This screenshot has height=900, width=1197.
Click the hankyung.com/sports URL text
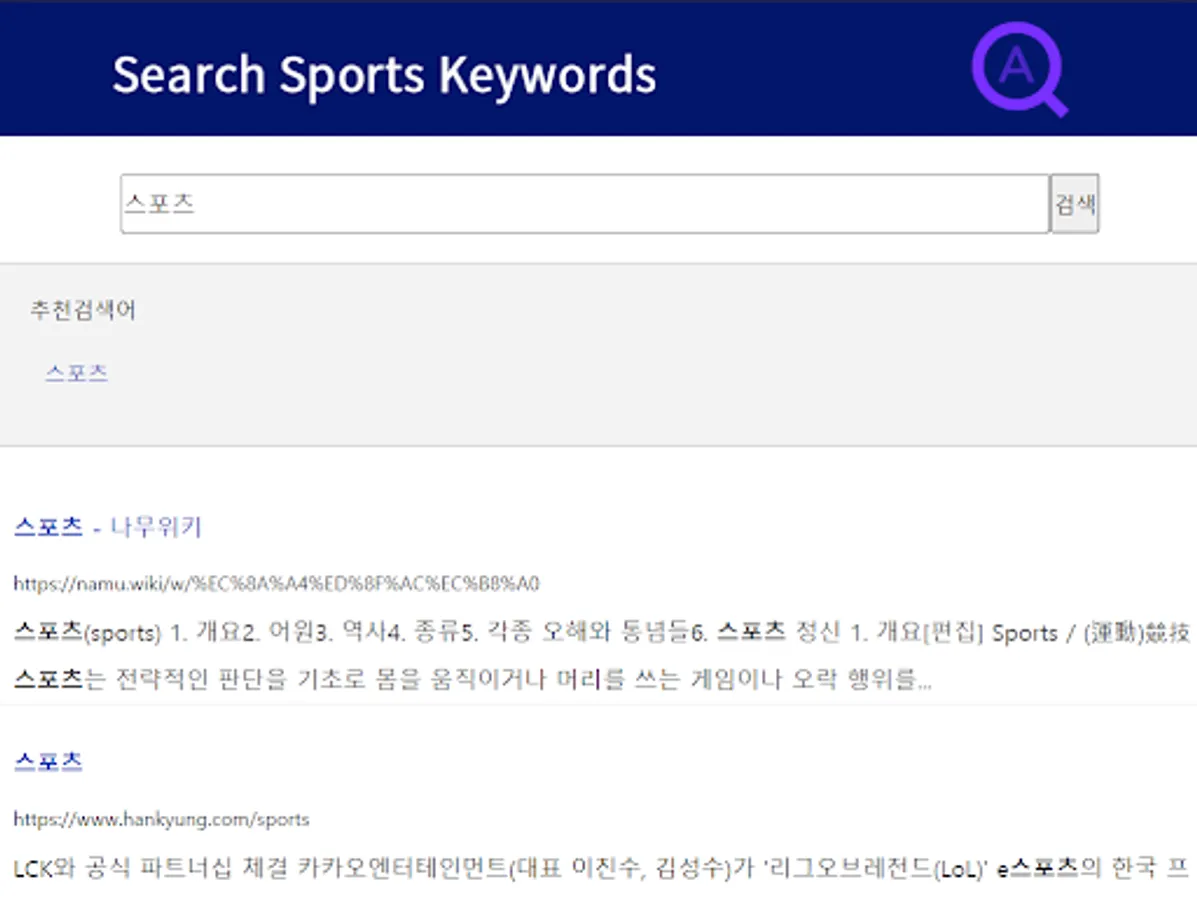[161, 819]
